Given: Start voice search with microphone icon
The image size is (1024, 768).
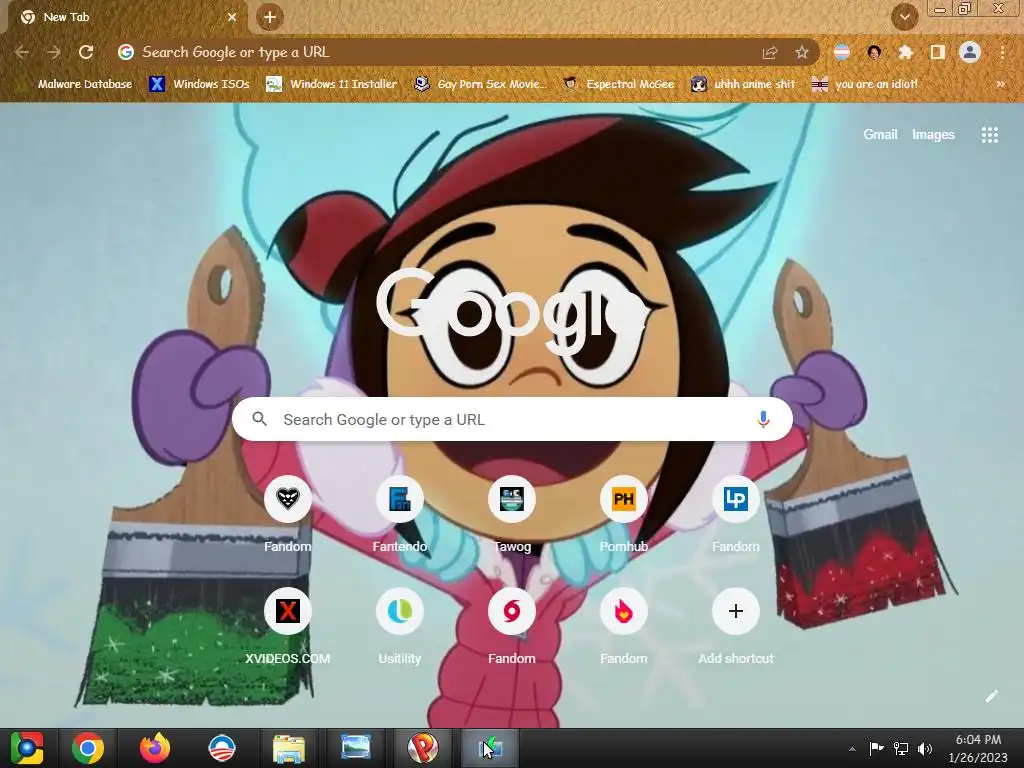Looking at the screenshot, I should tap(763, 419).
